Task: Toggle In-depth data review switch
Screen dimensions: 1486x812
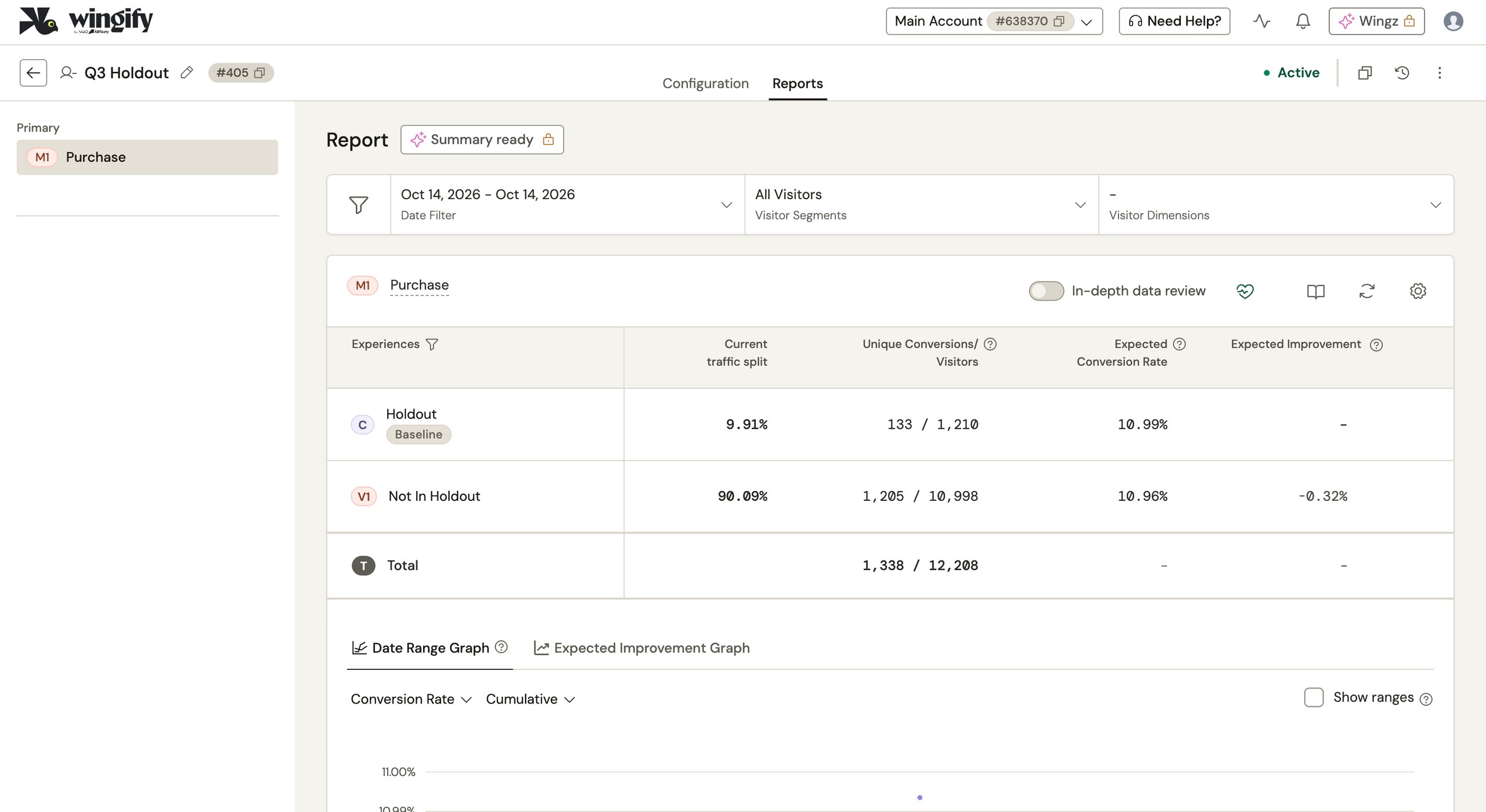Action: [x=1046, y=291]
